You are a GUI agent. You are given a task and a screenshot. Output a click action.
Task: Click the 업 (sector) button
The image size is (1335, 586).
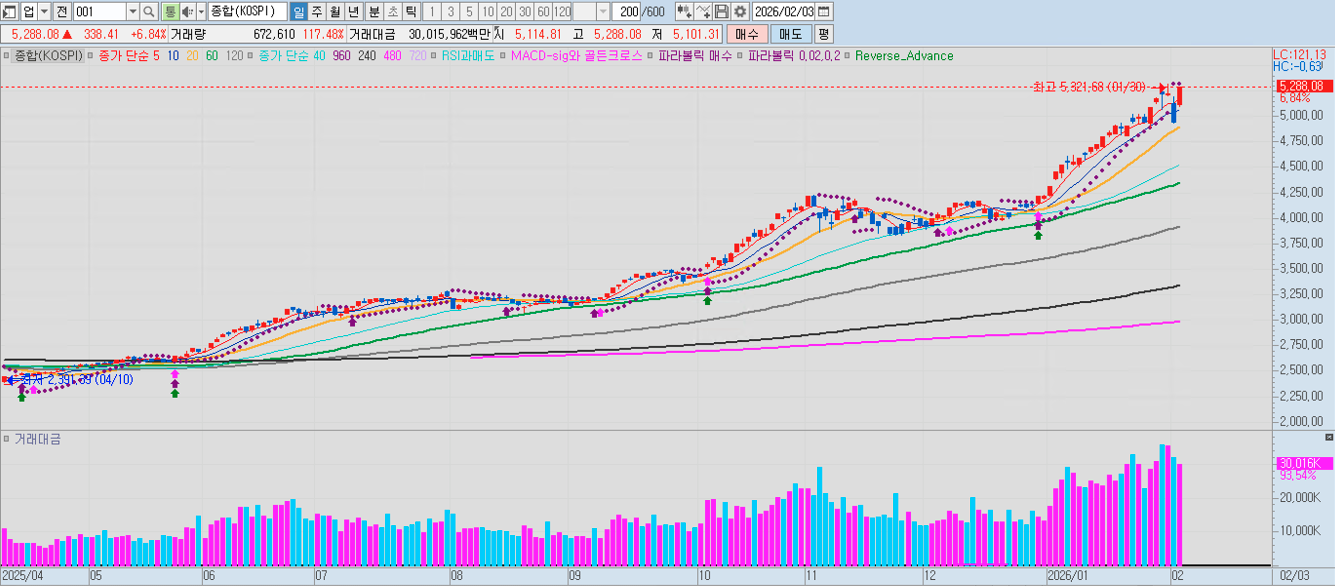pos(29,11)
